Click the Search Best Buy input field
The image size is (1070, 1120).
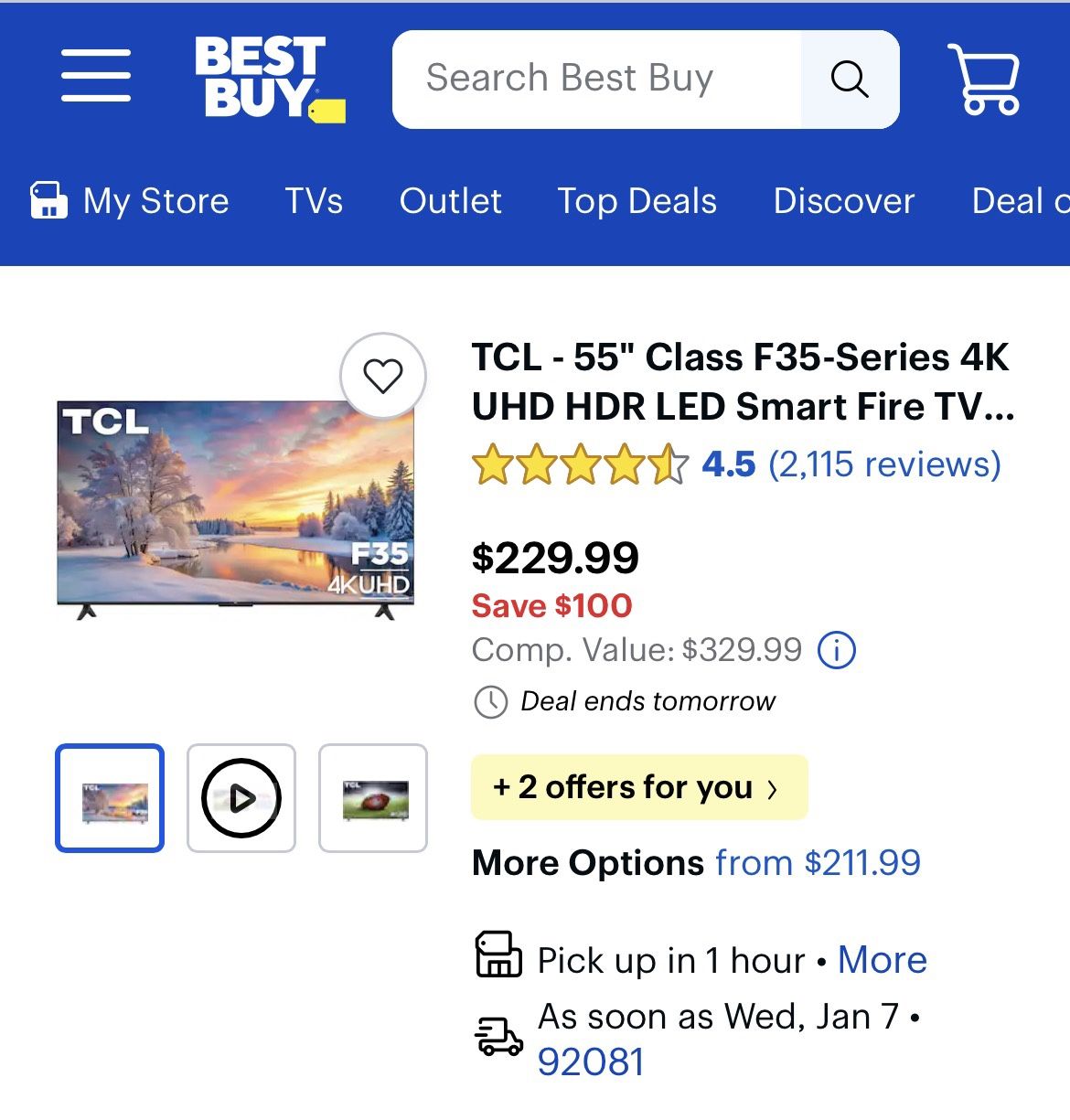[x=594, y=78]
